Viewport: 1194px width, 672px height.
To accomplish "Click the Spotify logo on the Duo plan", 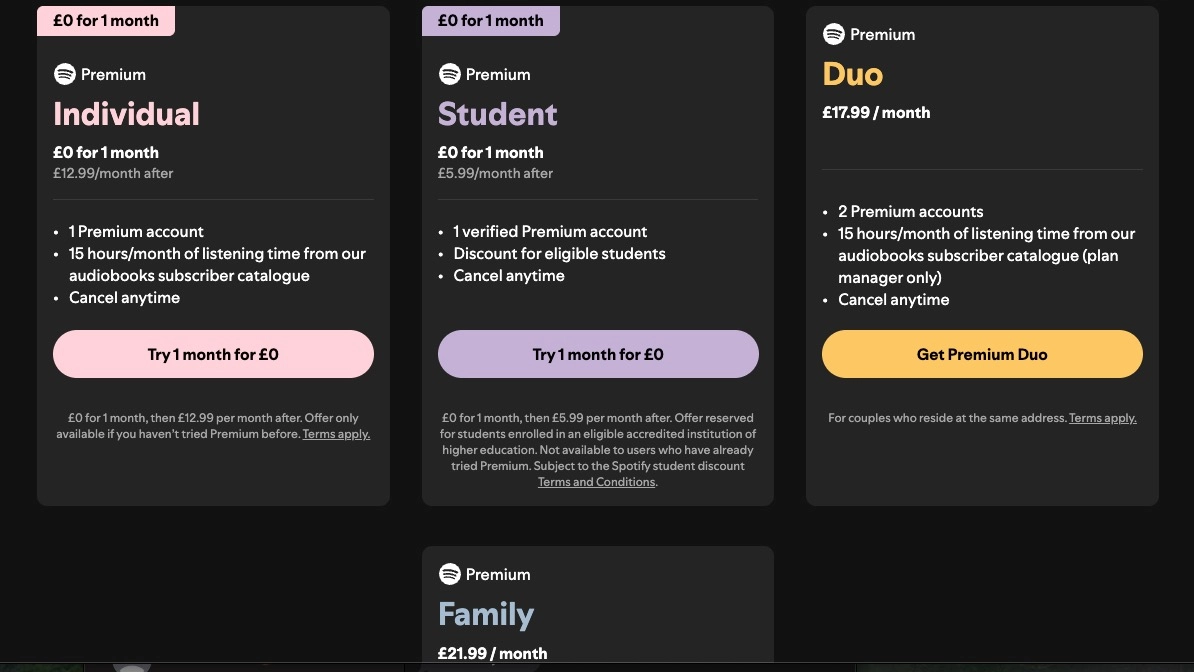I will coord(834,34).
